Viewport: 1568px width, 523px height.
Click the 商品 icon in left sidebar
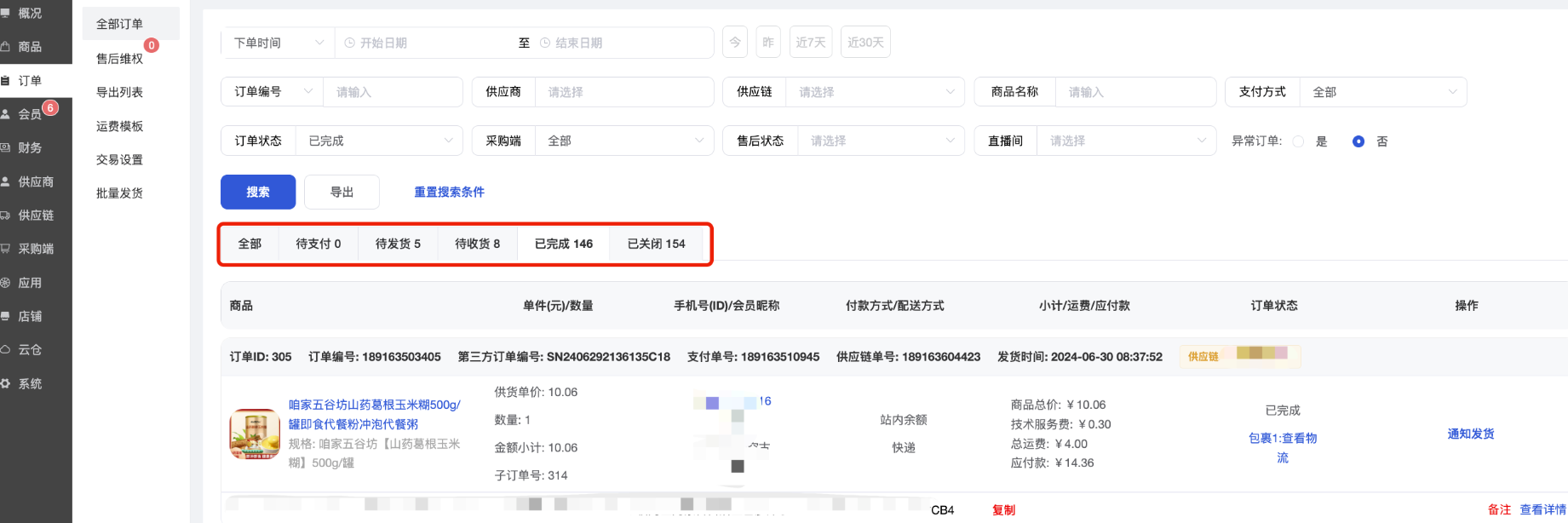5,47
